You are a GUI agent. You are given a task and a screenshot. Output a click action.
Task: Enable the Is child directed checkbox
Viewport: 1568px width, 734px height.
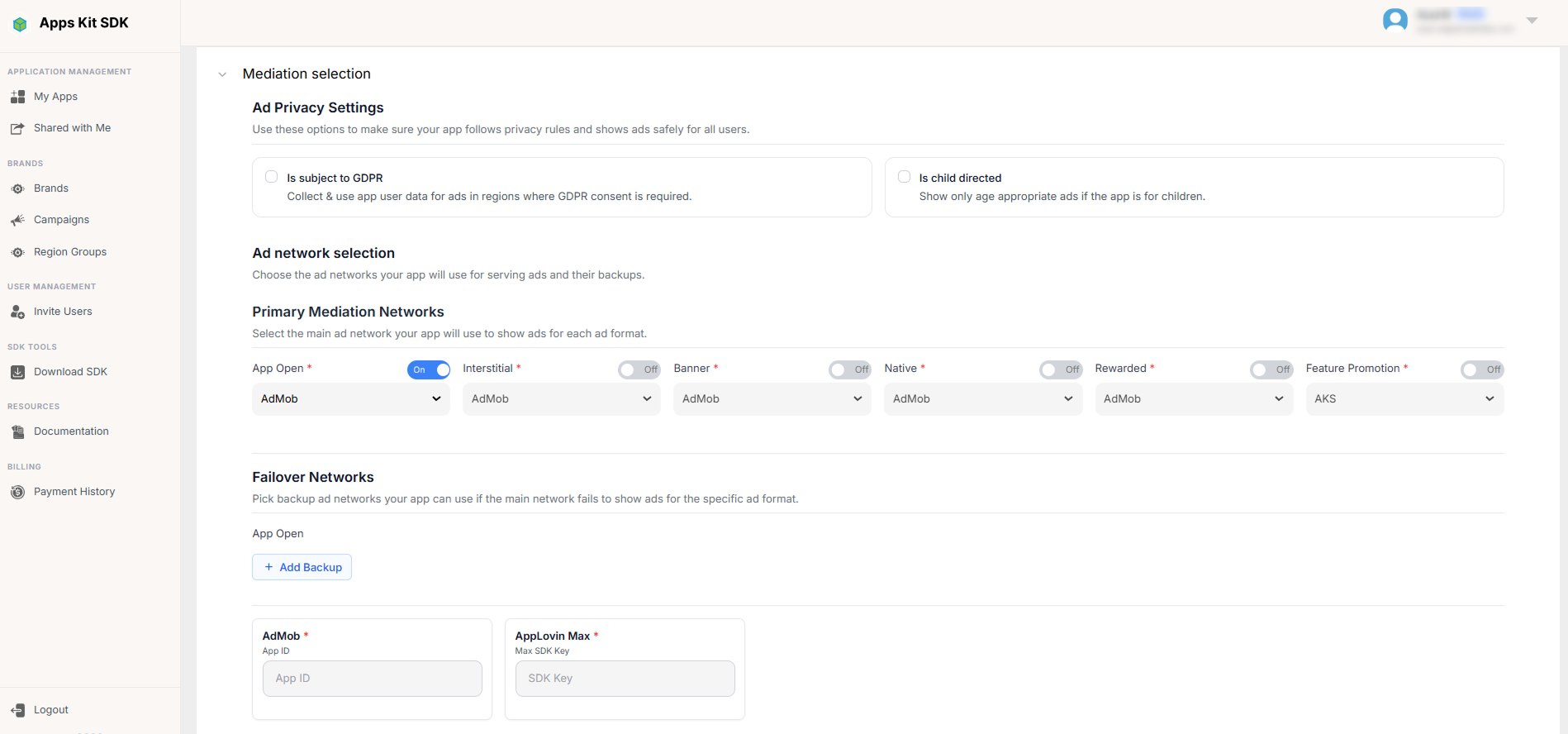pyautogui.click(x=904, y=177)
